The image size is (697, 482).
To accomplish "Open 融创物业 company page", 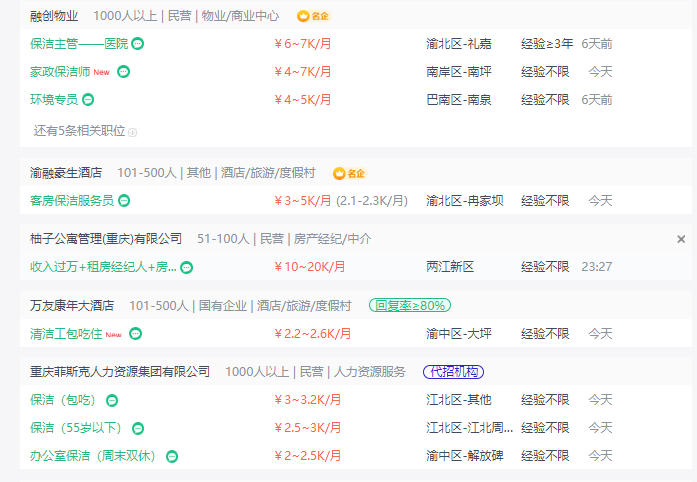I will pos(54,16).
